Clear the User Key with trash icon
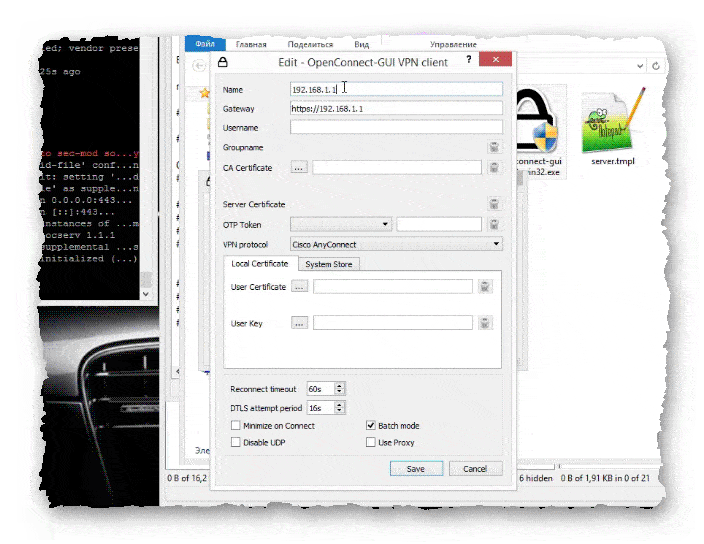Viewport: 704px width, 544px height. (484, 323)
